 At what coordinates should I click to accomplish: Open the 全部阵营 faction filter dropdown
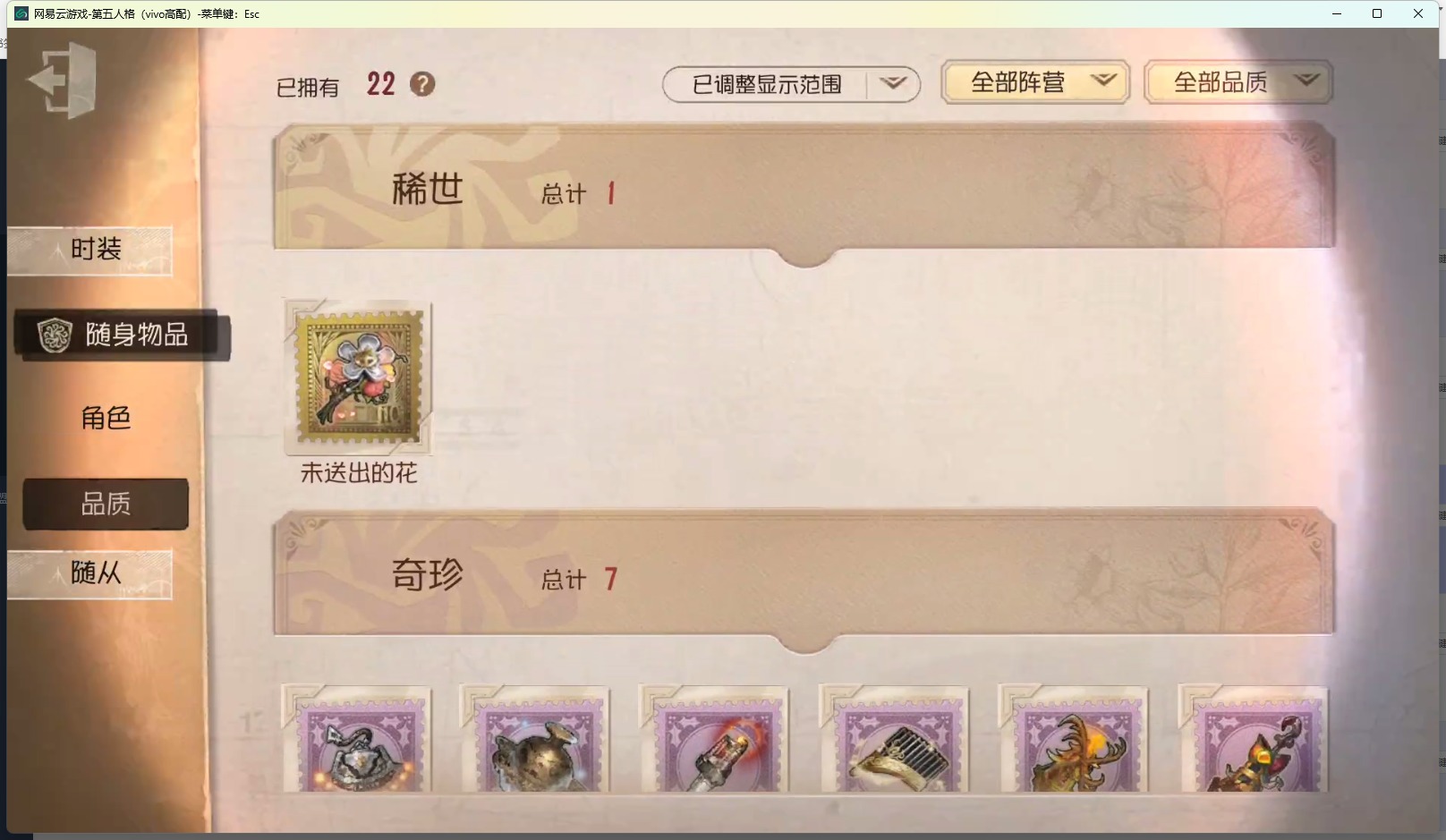tap(1035, 82)
